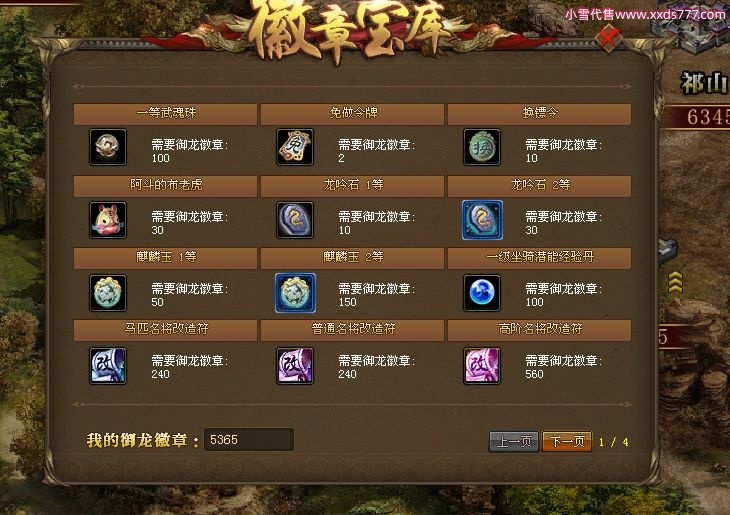The image size is (730, 515).
Task: Pick the 普通名将改造符 purple scroll icon
Action: tap(295, 366)
